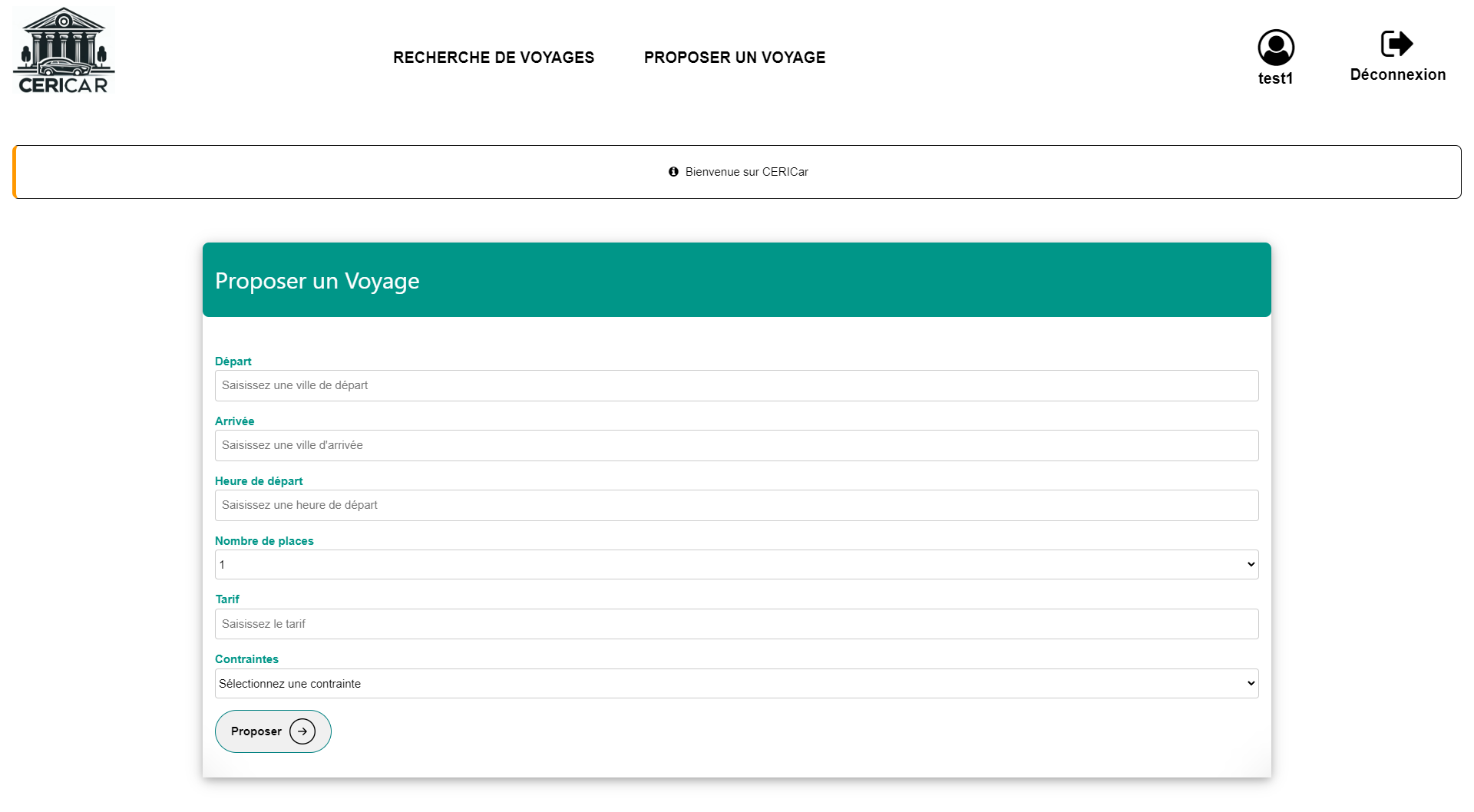The image size is (1474, 812).
Task: Click the logout arrow icon
Action: tap(1396, 44)
